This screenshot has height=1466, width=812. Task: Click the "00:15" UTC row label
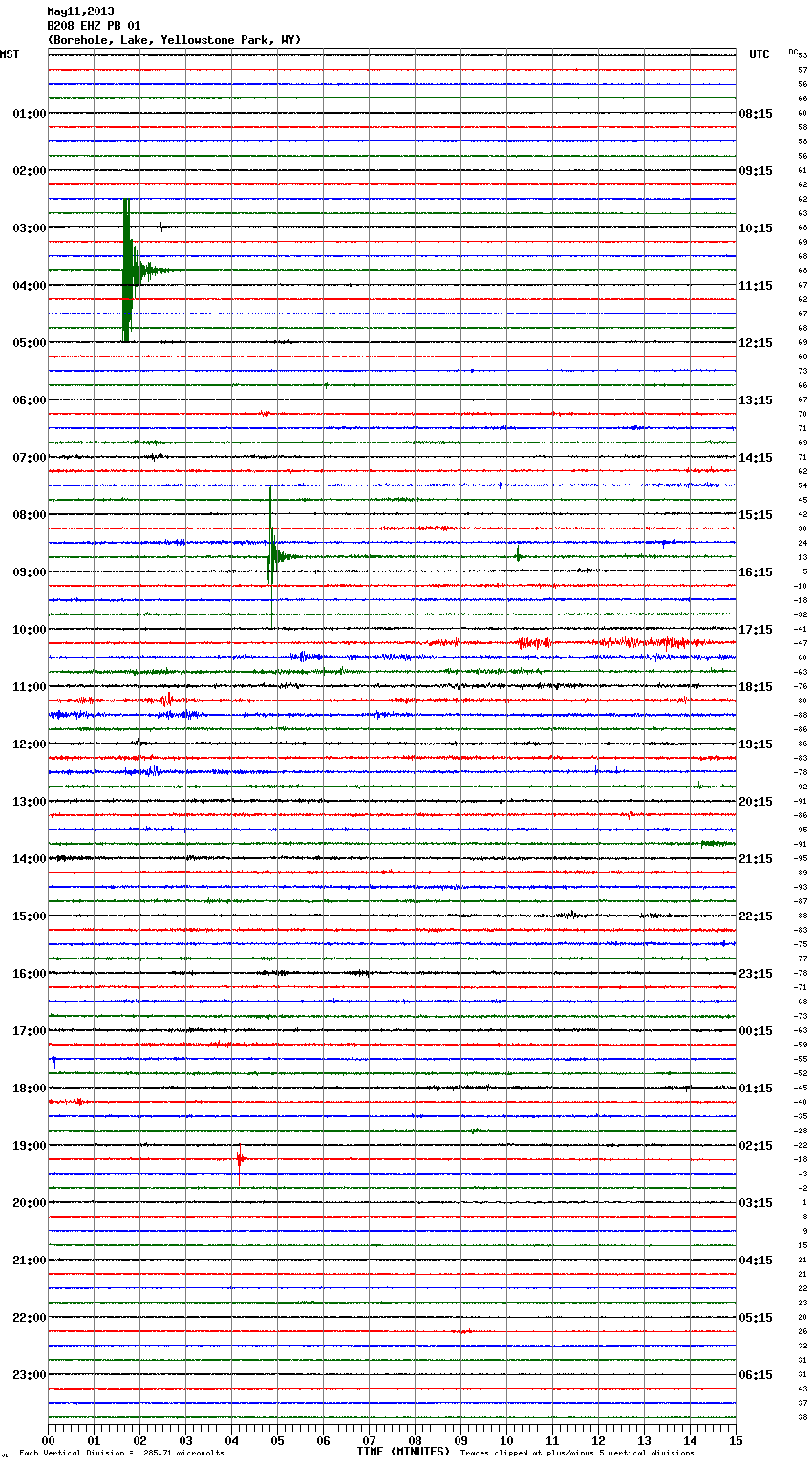tap(756, 1031)
